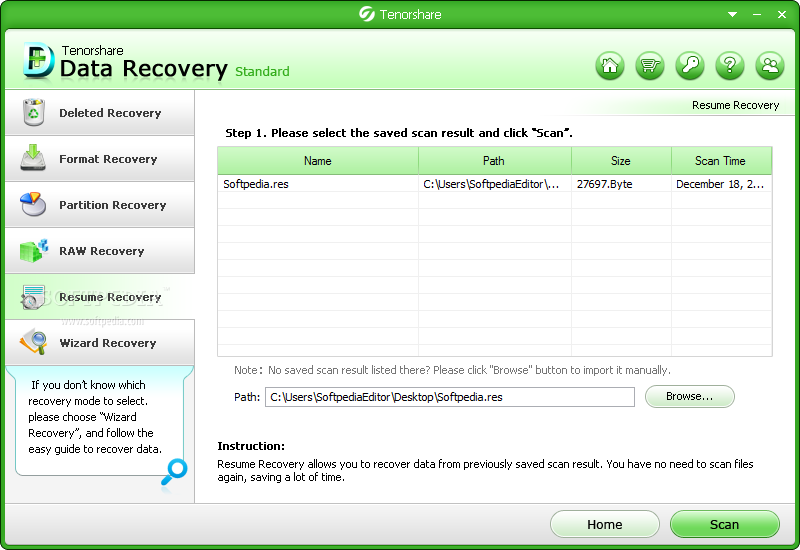This screenshot has height=550, width=800.
Task: Select the Softpedia.res row name
Action: [256, 184]
